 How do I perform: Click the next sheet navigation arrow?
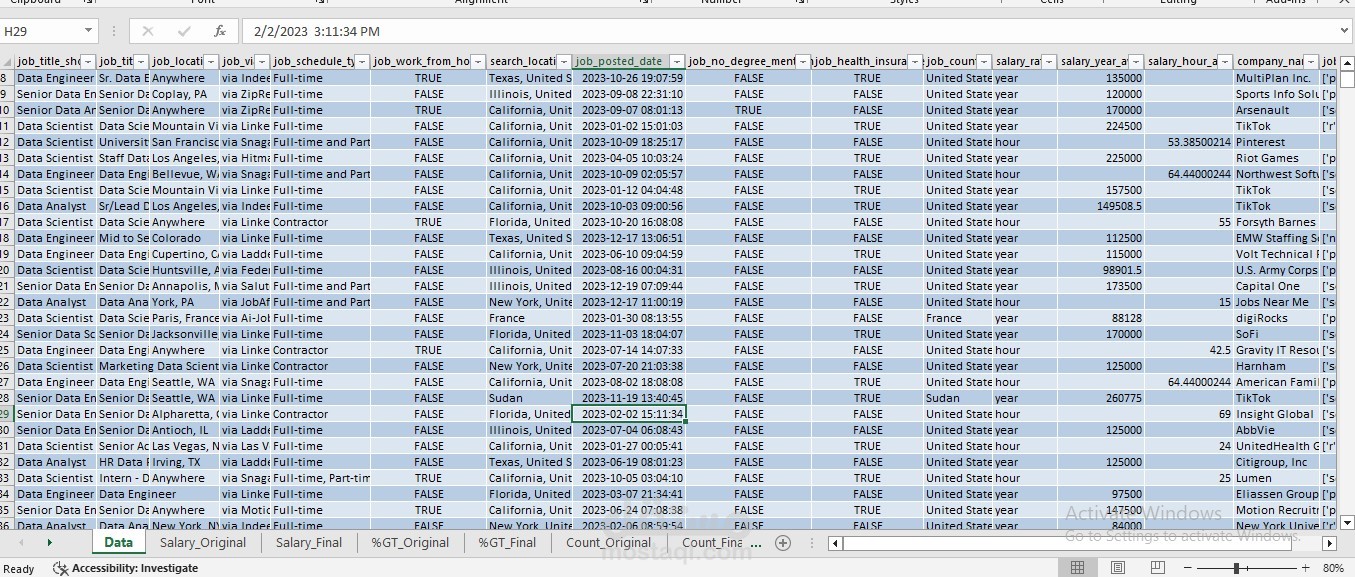point(49,543)
